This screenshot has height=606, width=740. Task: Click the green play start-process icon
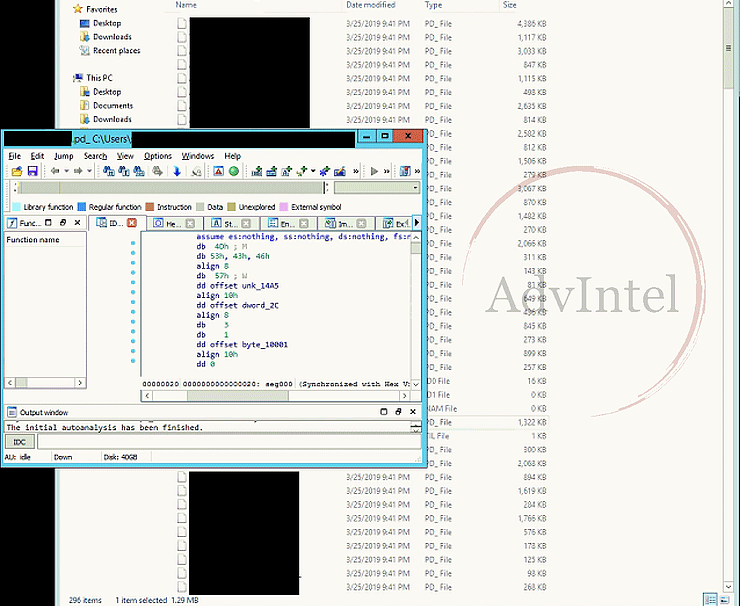coord(374,171)
